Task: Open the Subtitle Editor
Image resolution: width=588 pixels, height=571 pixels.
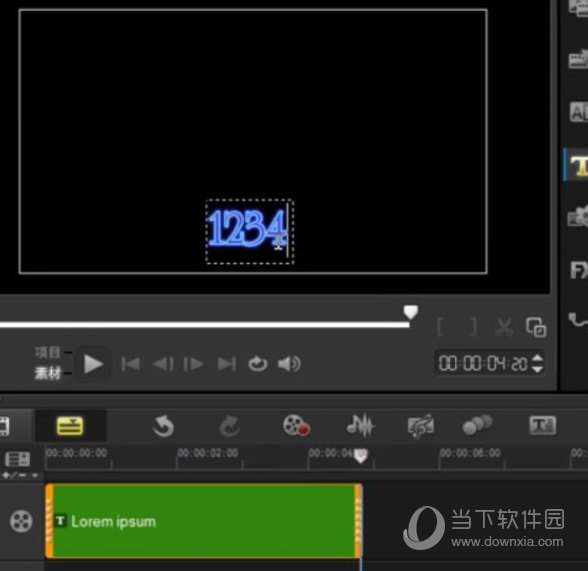Action: pyautogui.click(x=542, y=426)
